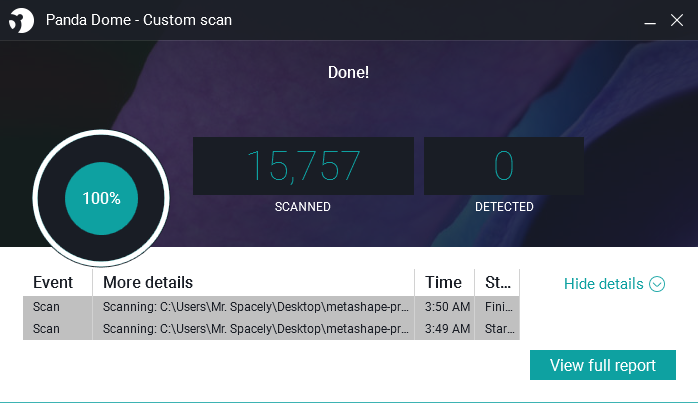Click the Event cell of the 3:49 AM row
This screenshot has width=698, height=403.
pos(57,329)
